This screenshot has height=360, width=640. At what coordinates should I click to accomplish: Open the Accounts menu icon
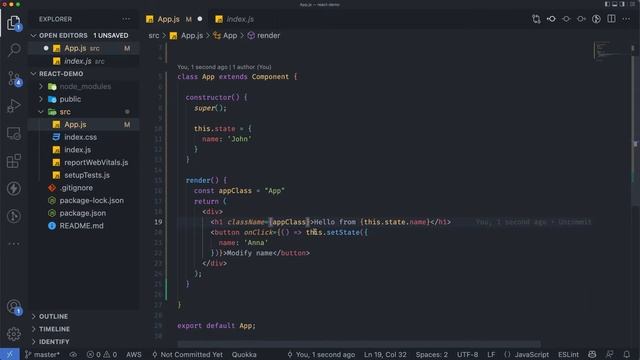point(14,307)
